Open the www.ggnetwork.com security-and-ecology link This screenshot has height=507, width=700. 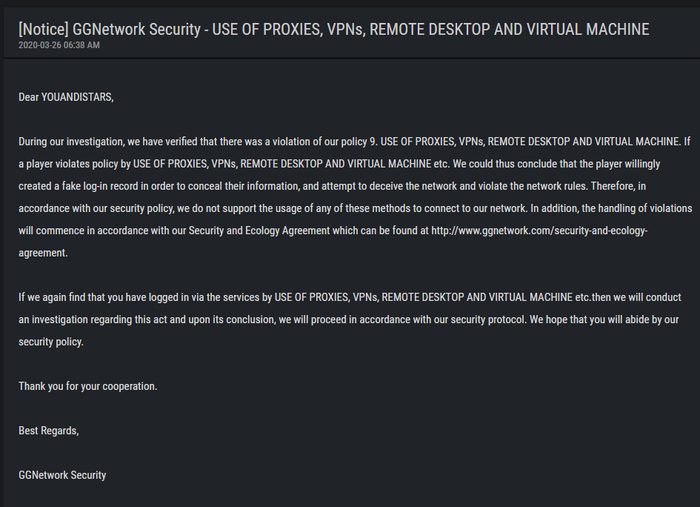[539, 231]
